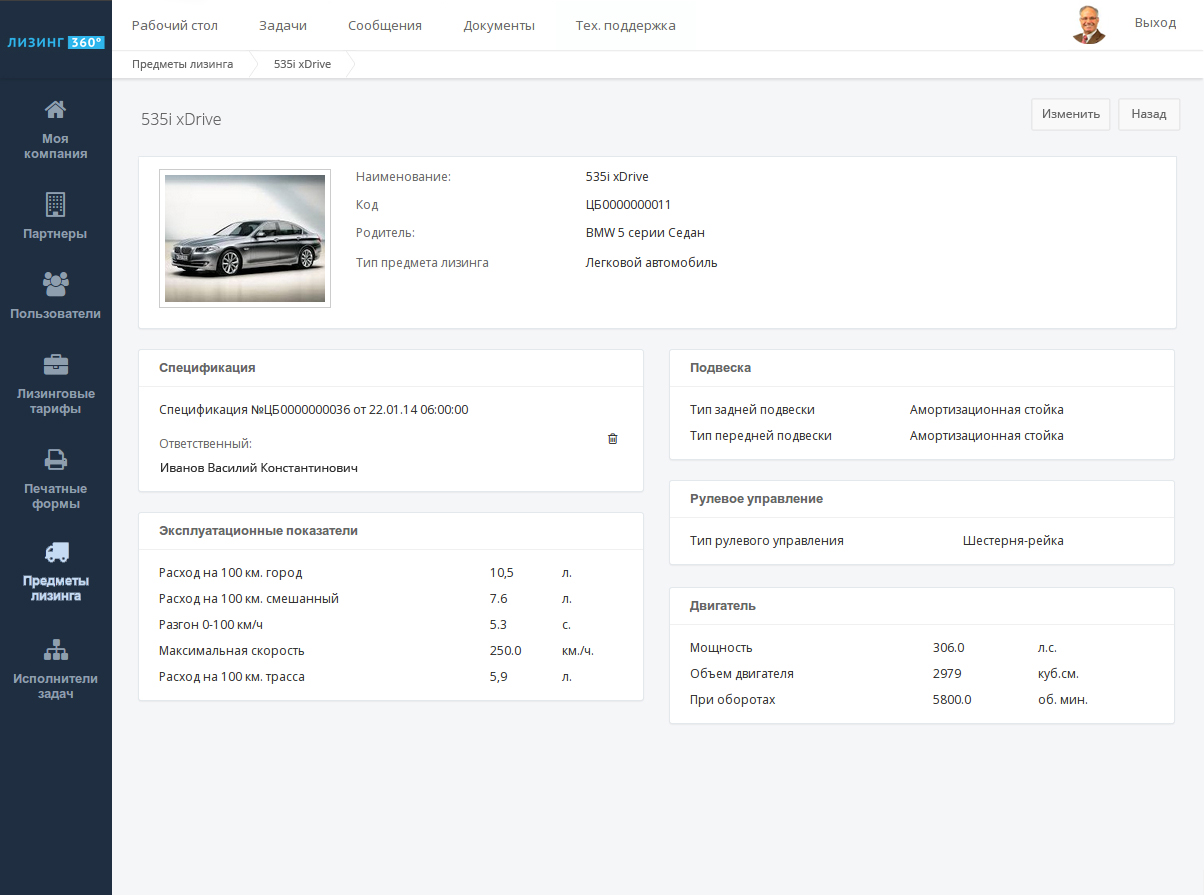
Task: Open the Сообщения menu item
Action: tap(385, 25)
